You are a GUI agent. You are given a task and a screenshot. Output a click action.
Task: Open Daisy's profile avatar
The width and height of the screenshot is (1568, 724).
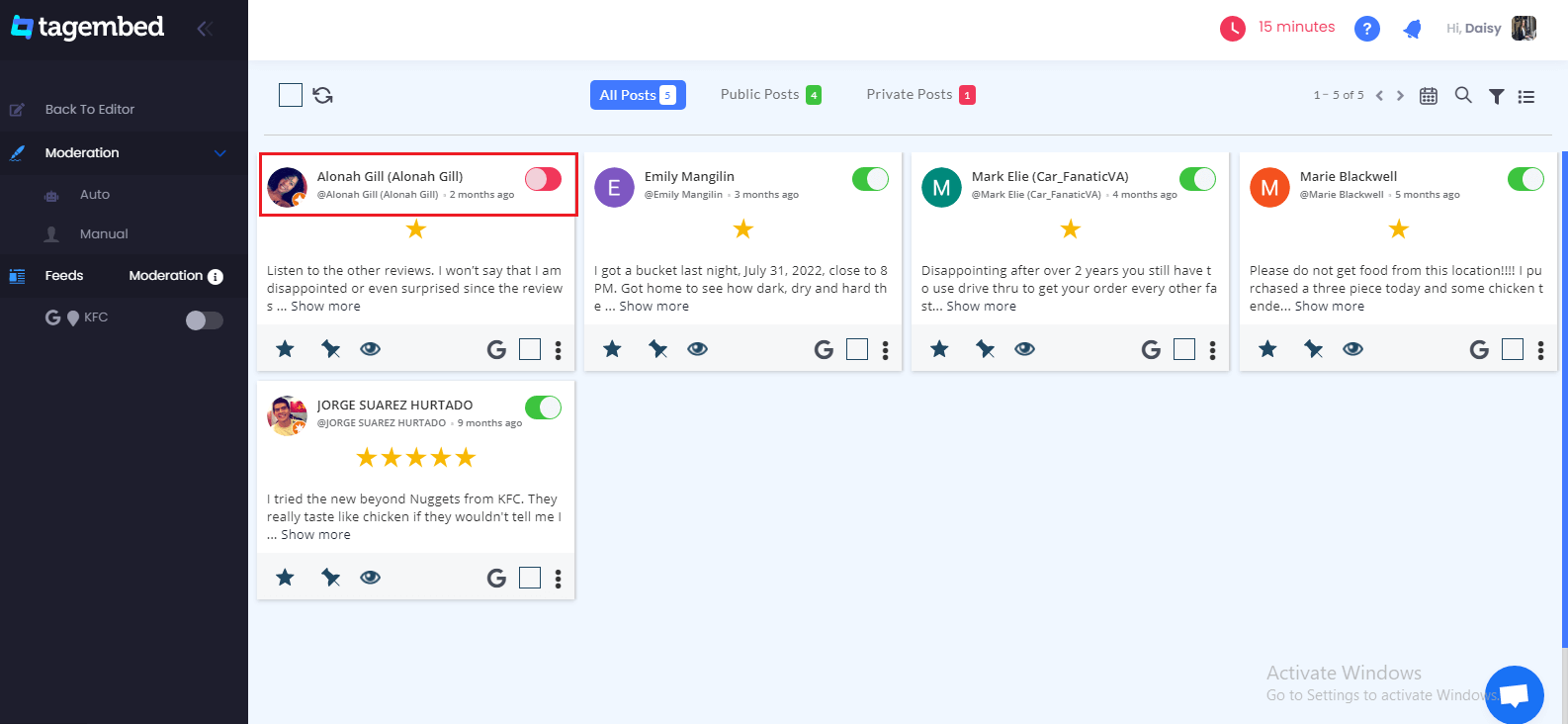coord(1524,29)
